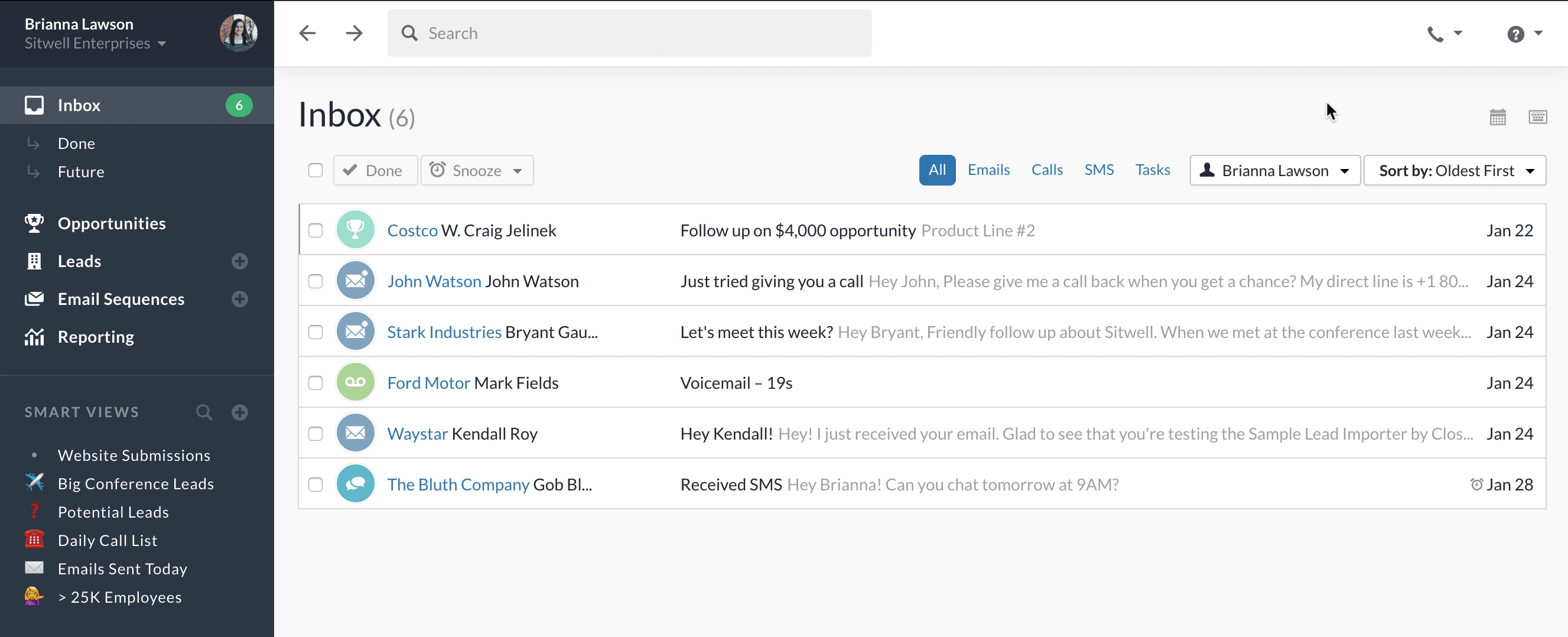This screenshot has width=1568, height=637.
Task: Create a new email sequence with plus icon
Action: pos(240,299)
